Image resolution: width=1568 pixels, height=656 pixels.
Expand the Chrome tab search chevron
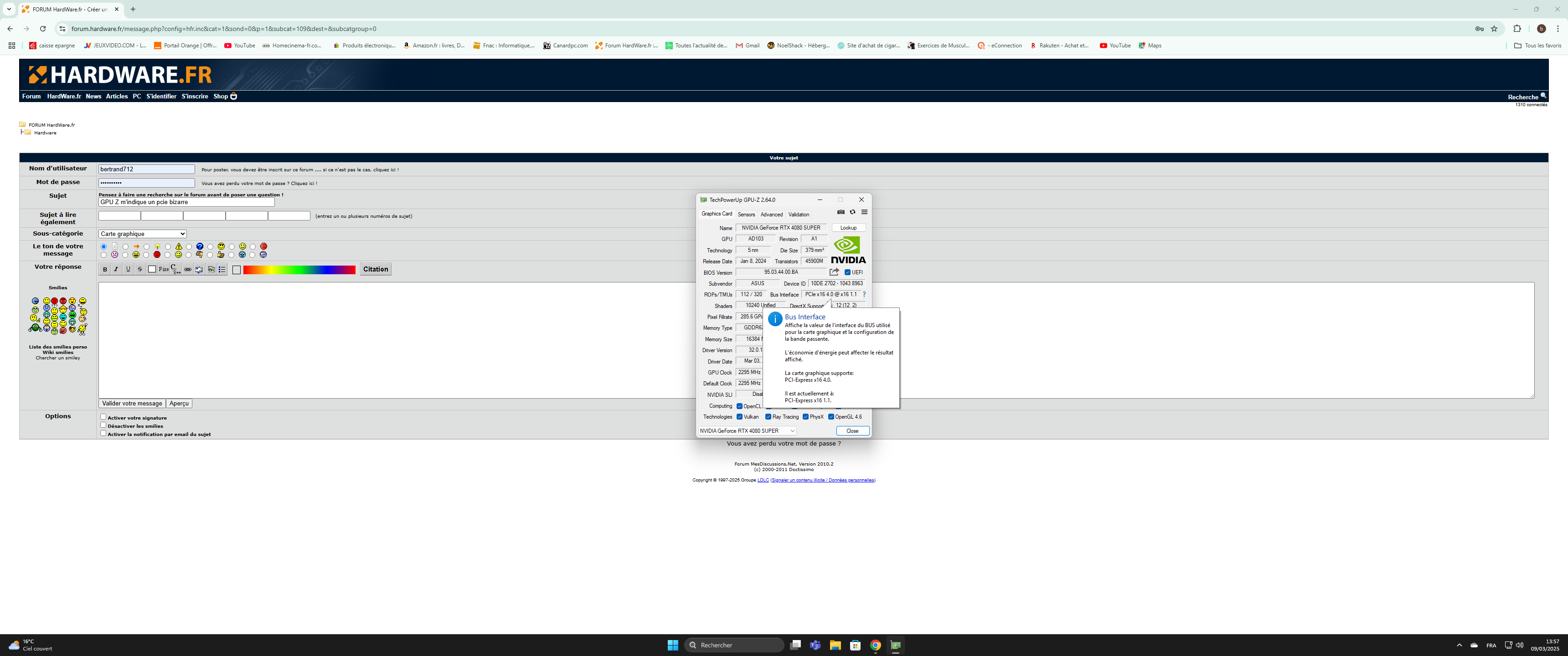coord(9,9)
